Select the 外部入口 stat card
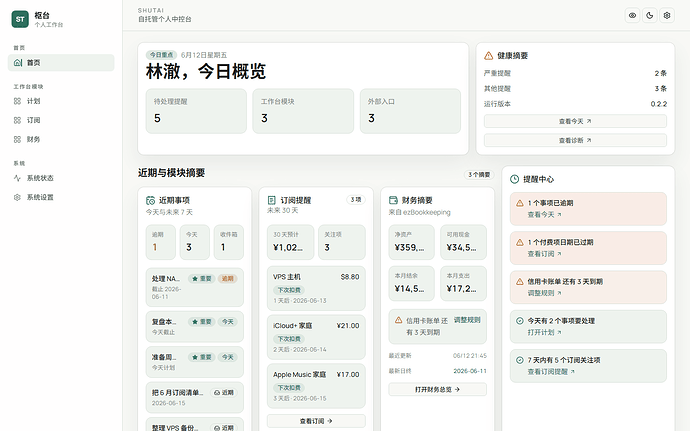Image resolution: width=690 pixels, height=431 pixels. [410, 111]
